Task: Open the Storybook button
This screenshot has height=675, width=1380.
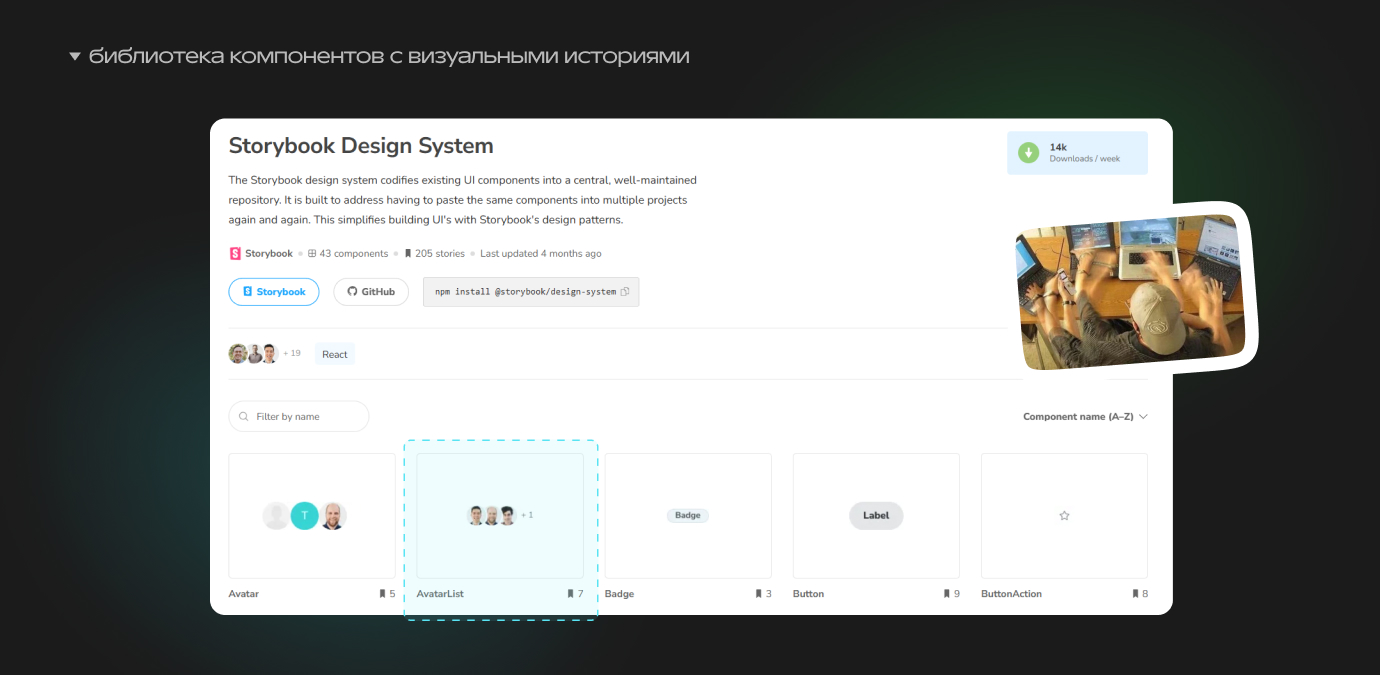Action: tap(274, 292)
